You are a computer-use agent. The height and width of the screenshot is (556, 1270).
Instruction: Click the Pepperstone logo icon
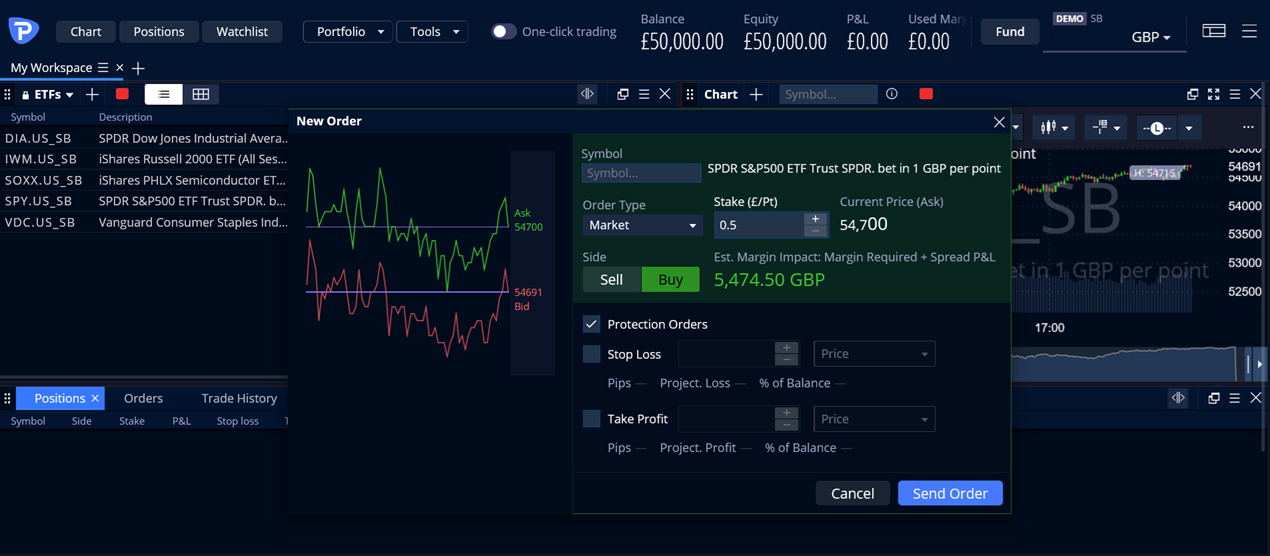click(23, 31)
